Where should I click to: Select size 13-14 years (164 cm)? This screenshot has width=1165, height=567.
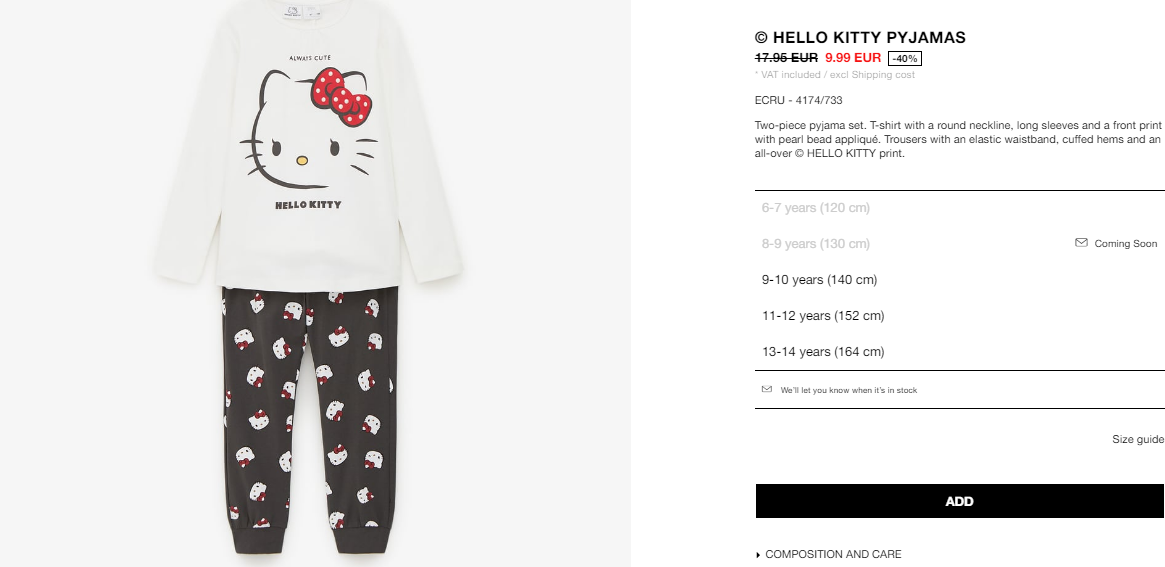[960, 351]
